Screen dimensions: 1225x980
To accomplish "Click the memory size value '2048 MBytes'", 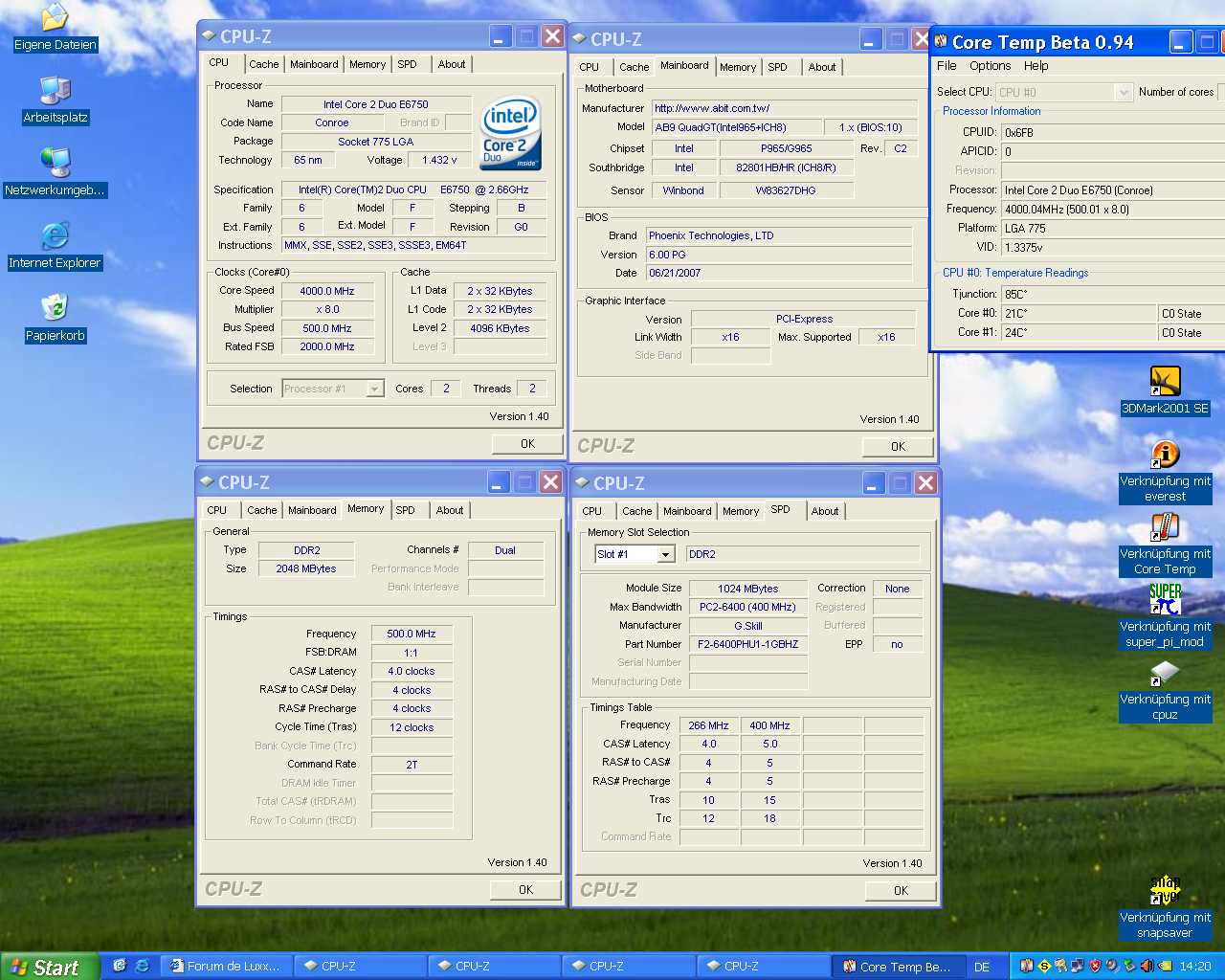I will 306,568.
